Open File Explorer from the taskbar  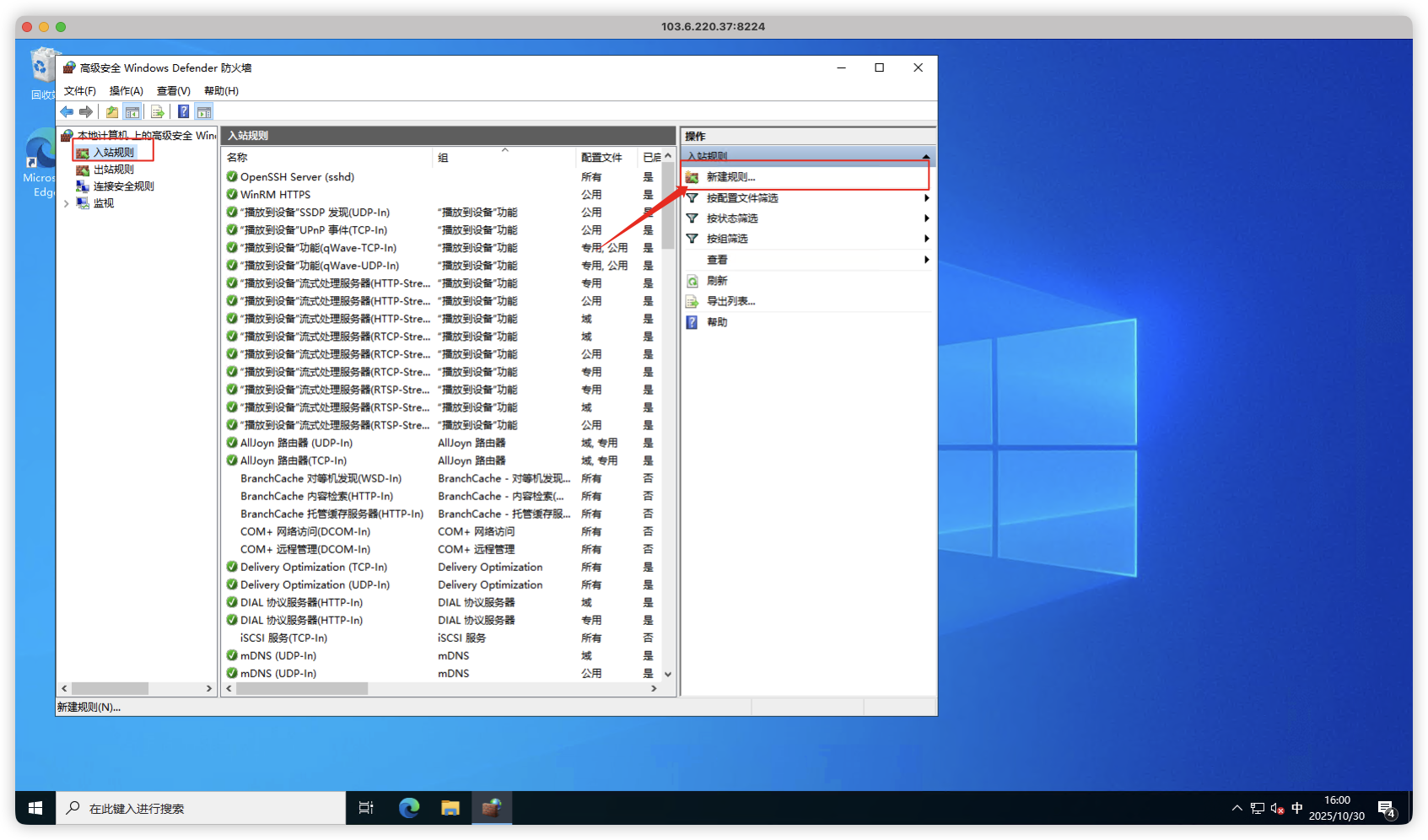450,808
